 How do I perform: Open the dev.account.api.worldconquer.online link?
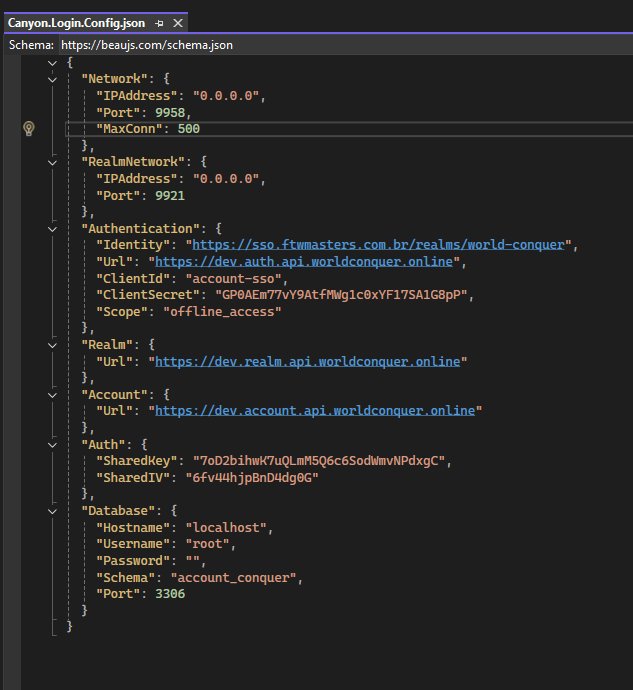point(315,411)
